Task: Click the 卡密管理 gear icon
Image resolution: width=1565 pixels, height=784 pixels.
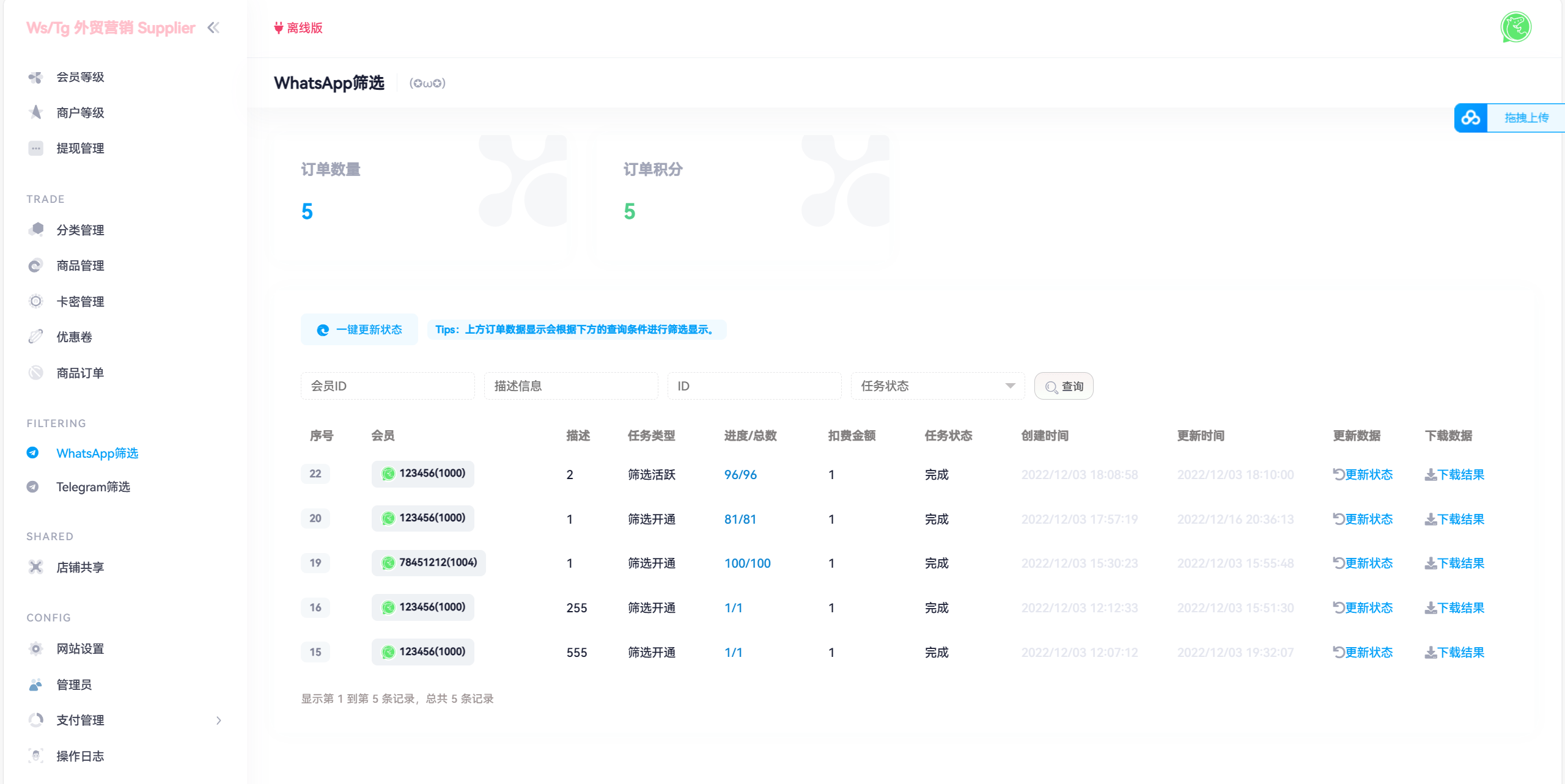Action: (36, 301)
